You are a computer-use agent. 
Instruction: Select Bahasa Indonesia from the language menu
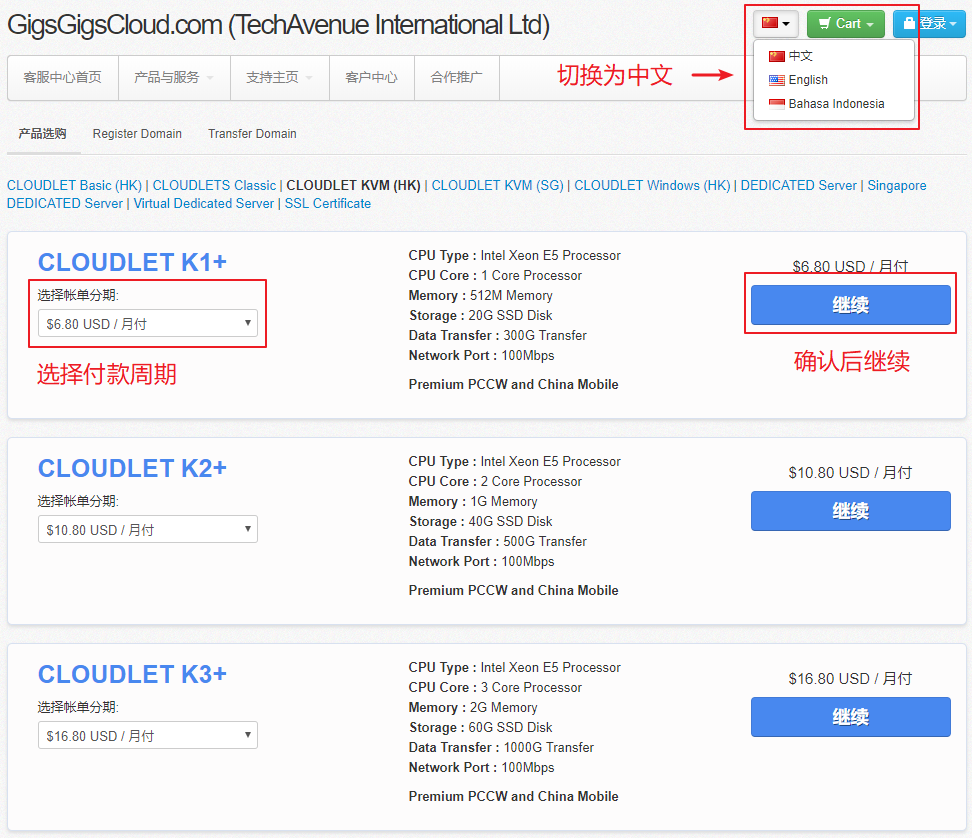click(x=834, y=104)
